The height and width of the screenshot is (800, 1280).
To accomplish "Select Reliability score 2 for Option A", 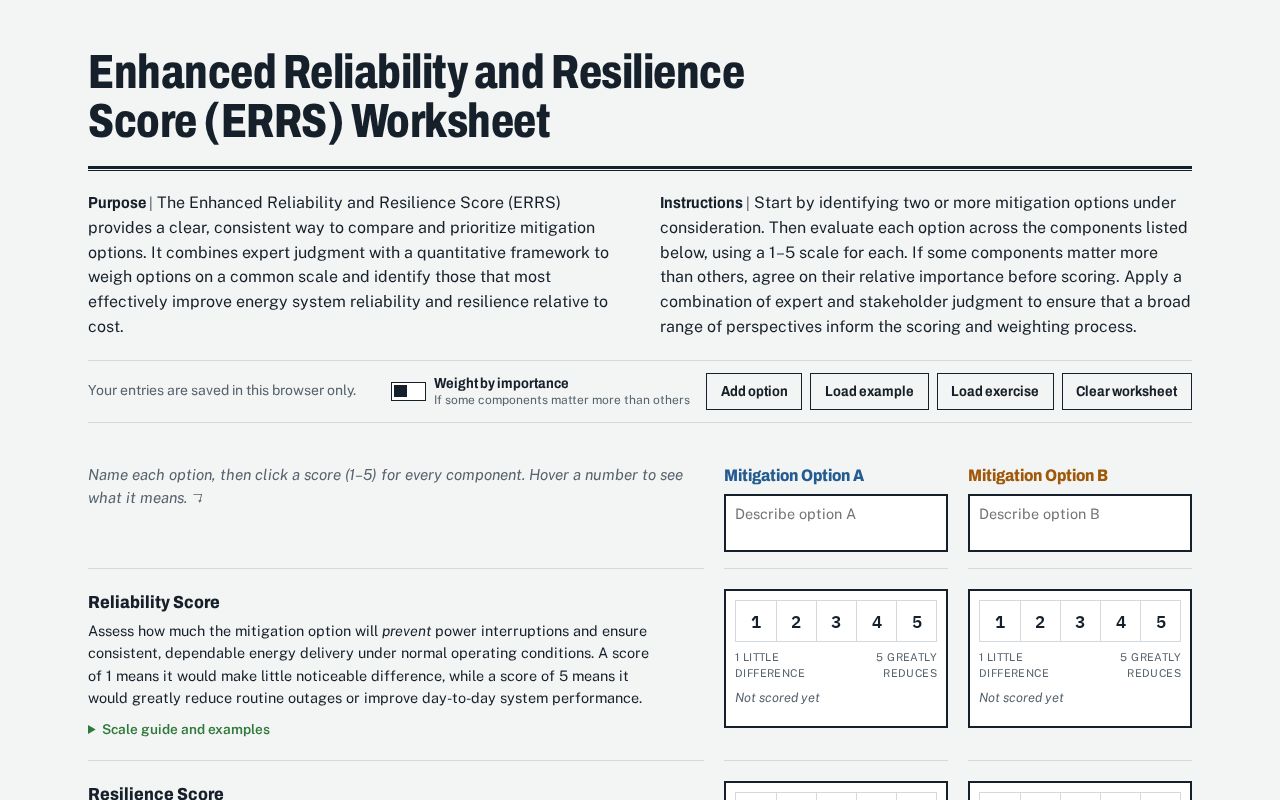I will point(796,621).
